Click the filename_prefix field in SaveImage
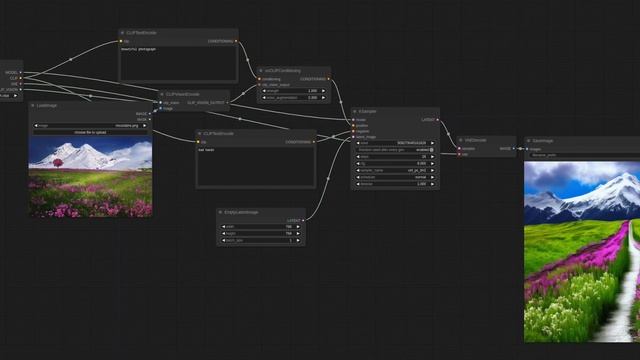This screenshot has height=360, width=640. 584,156
